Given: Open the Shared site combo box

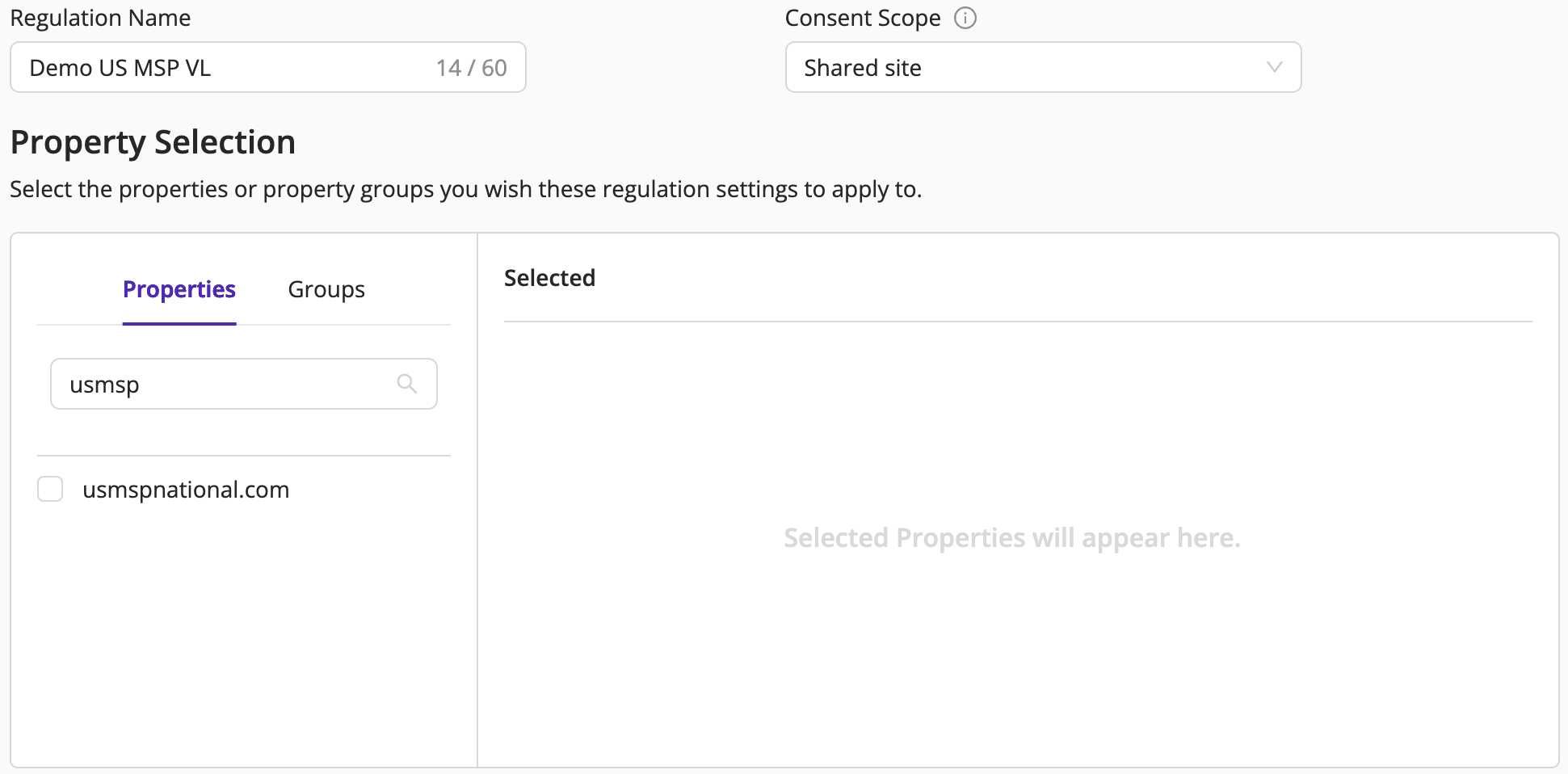Looking at the screenshot, I should click(x=1043, y=67).
